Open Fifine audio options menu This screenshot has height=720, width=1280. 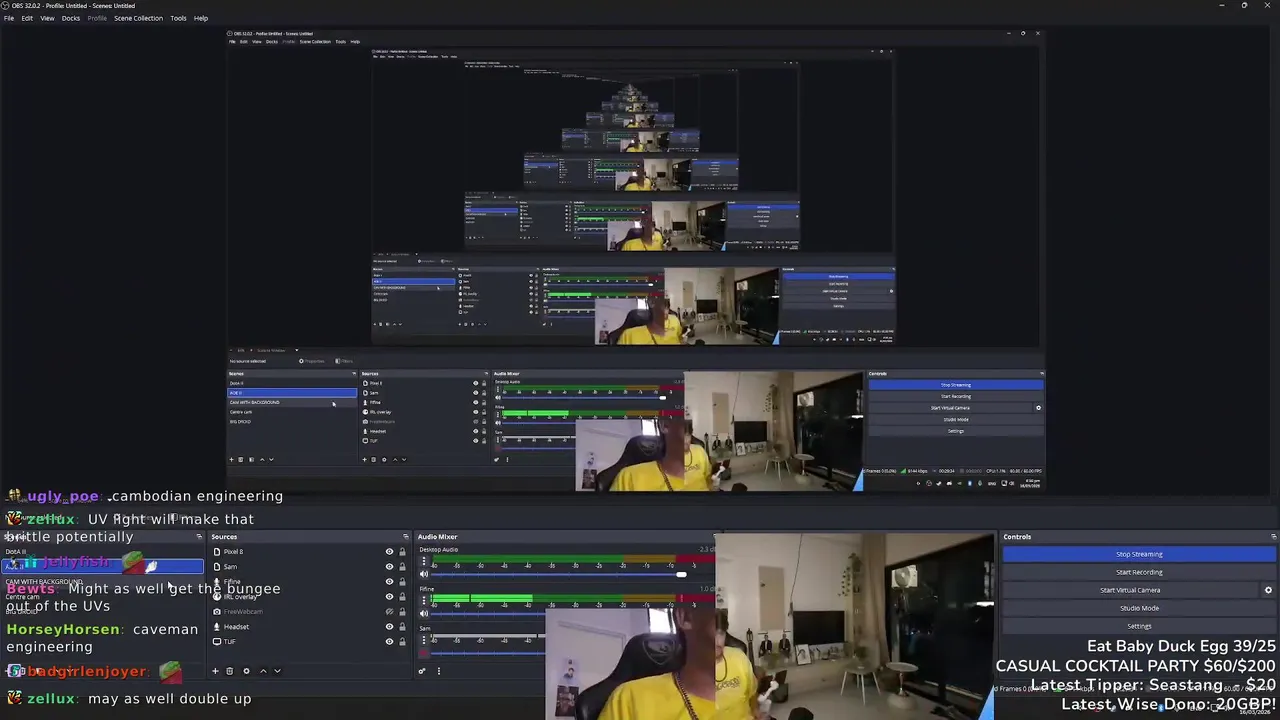click(x=424, y=601)
